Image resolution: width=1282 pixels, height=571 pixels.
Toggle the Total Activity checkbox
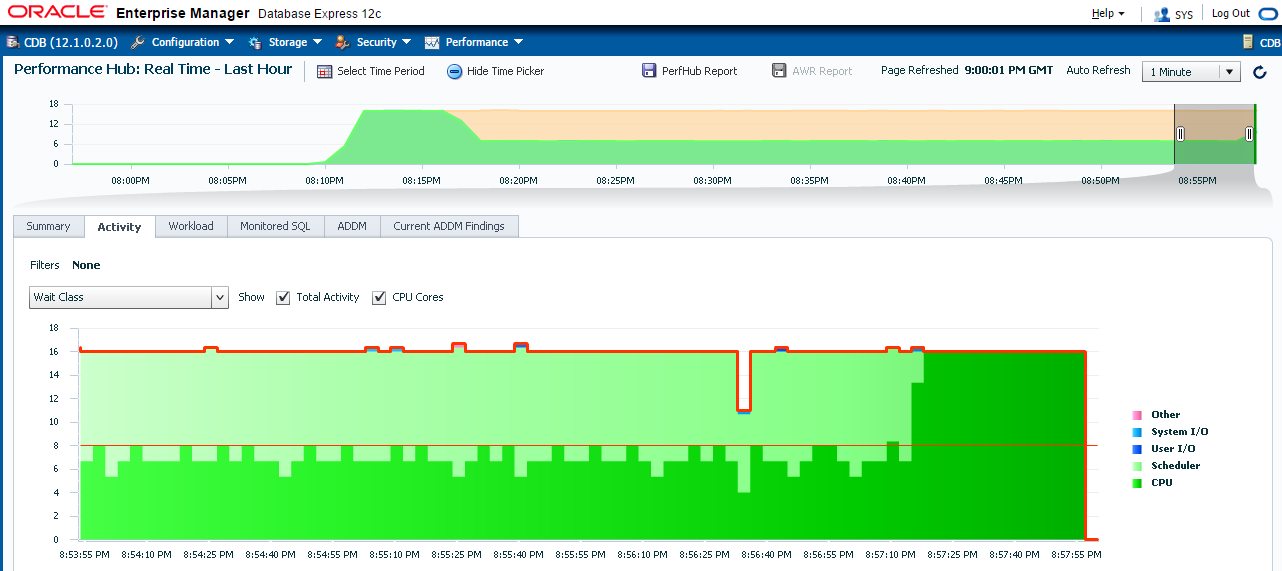coord(283,297)
